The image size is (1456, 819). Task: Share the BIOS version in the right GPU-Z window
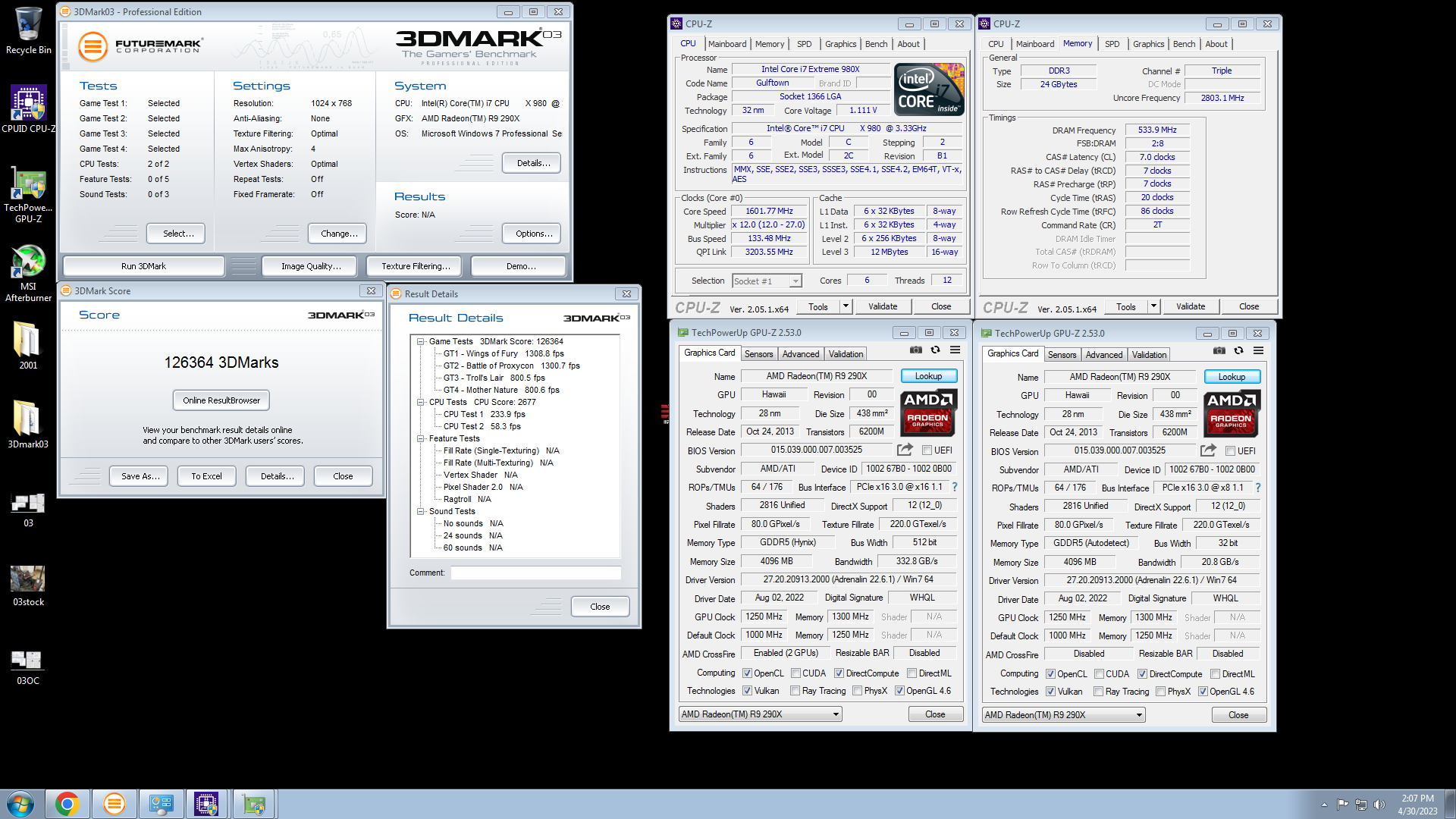(1208, 450)
